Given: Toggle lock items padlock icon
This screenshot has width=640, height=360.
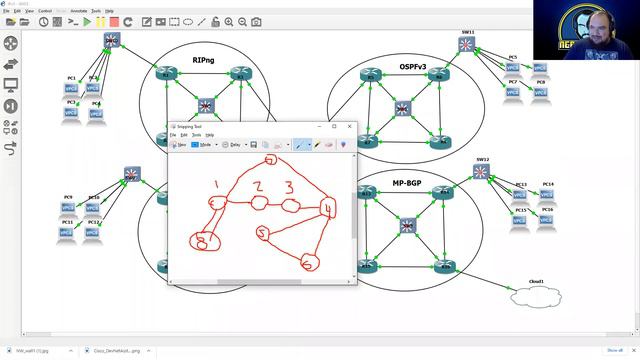Looking at the screenshot, I should pyautogui.click(x=215, y=22).
